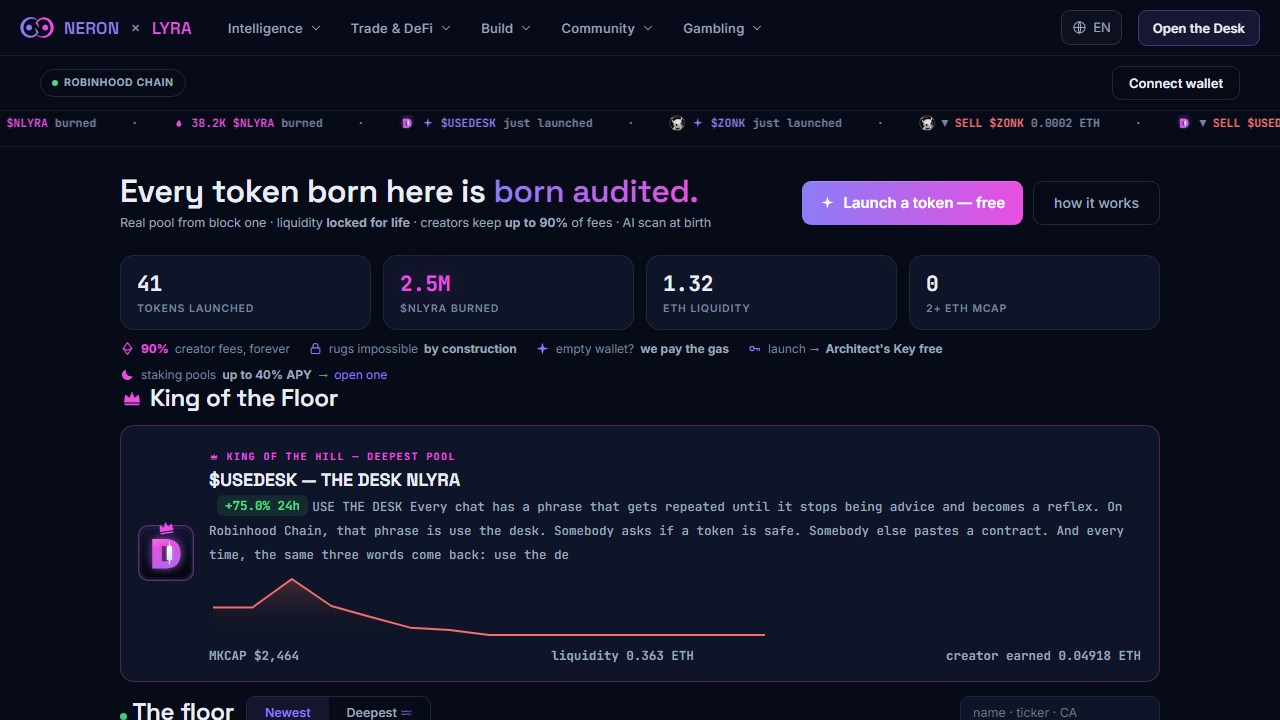
Task: Click the token avatar before $ZONK just launched
Action: (677, 123)
